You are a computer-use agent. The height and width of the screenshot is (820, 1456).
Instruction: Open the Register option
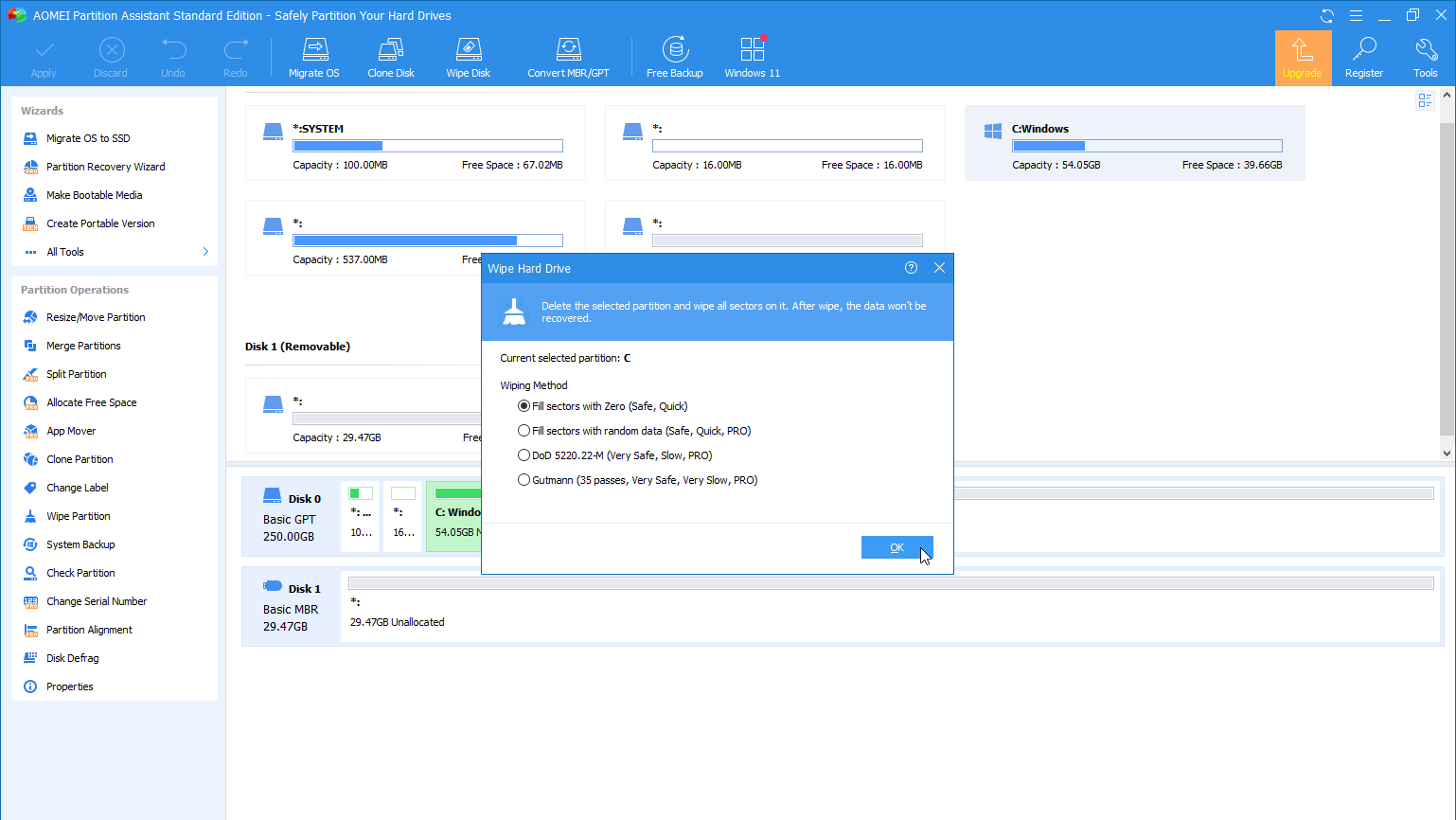pos(1363,58)
